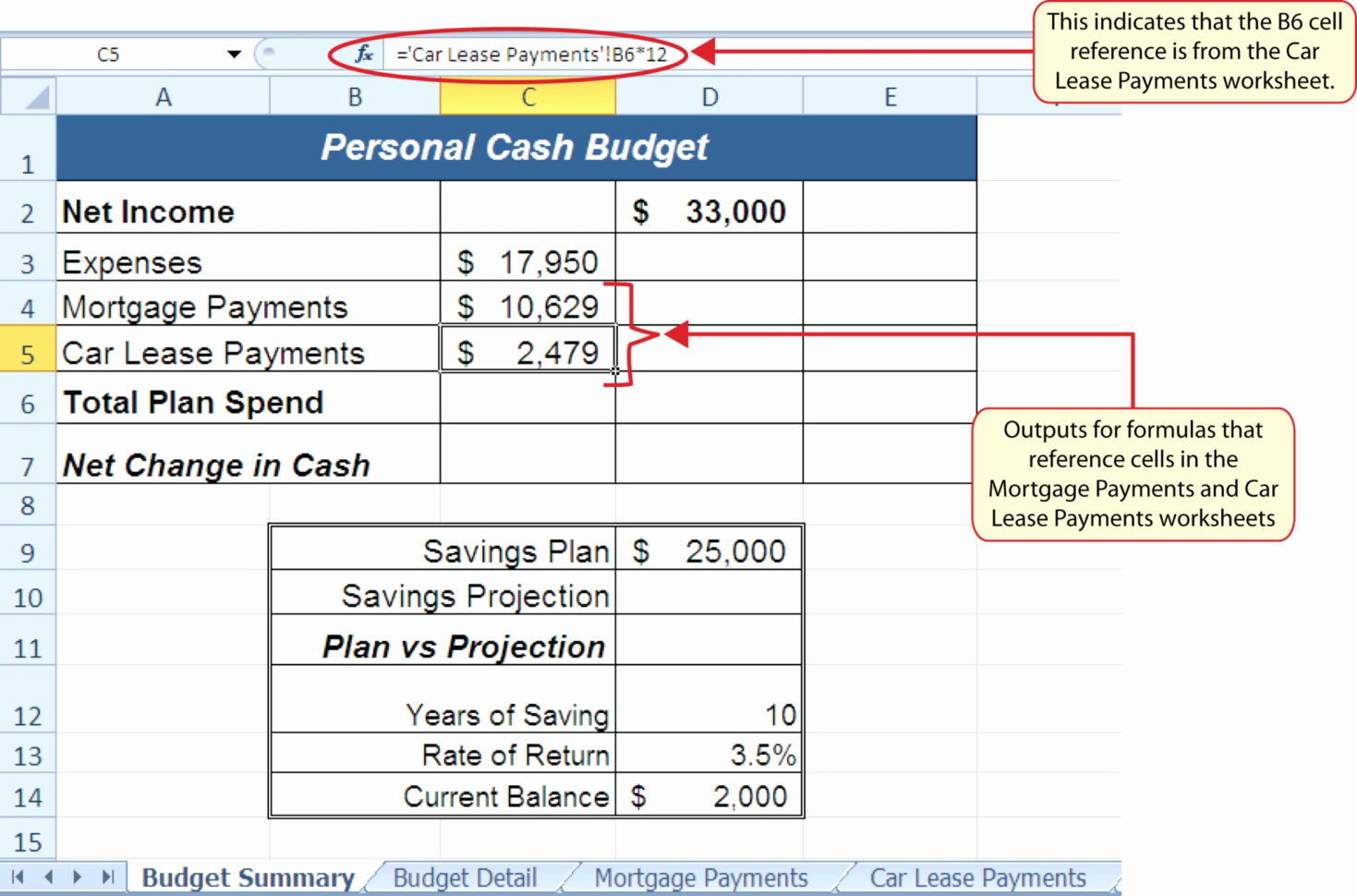1357x896 pixels.
Task: Select the Car Lease Payments worksheet tab
Action: click(x=979, y=878)
